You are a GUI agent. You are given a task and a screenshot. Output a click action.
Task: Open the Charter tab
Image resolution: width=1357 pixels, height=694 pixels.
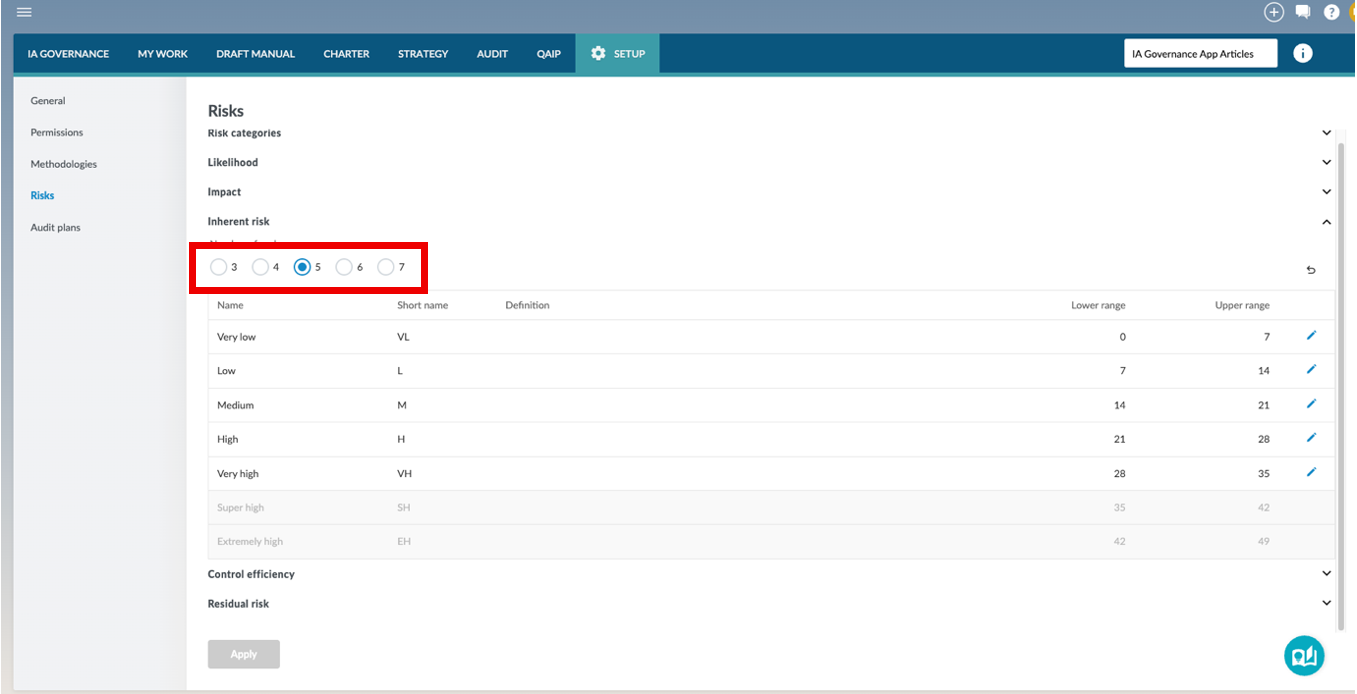(x=346, y=54)
